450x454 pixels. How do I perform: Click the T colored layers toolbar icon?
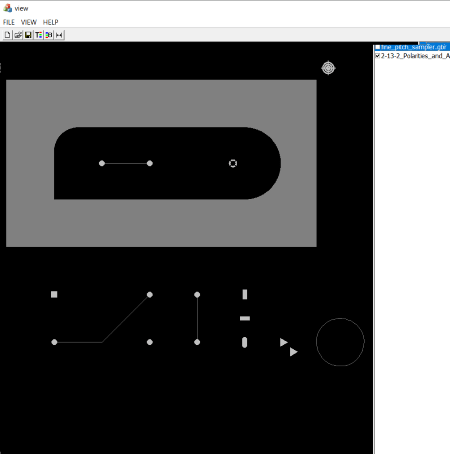38,35
